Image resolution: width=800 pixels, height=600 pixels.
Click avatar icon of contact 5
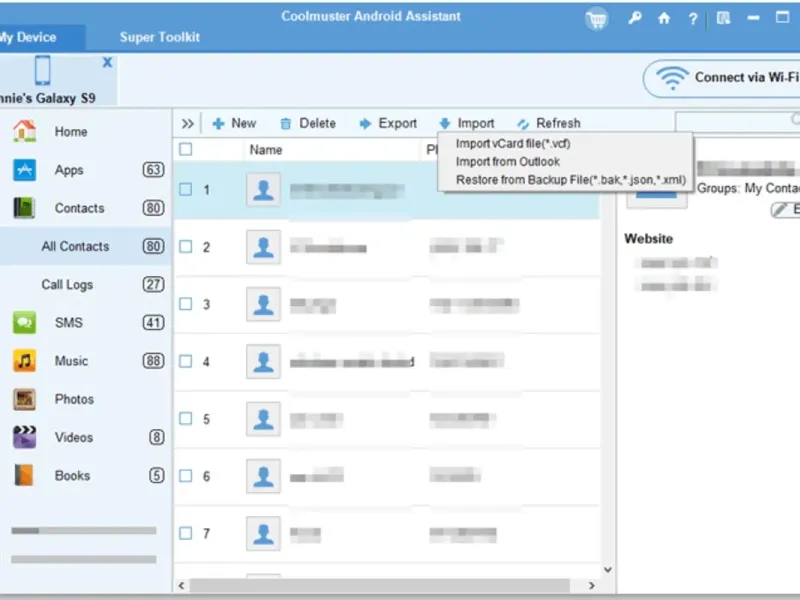coord(263,419)
